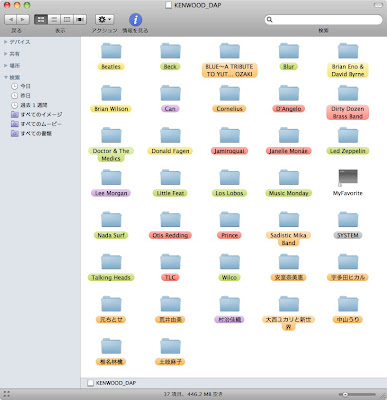Select the Otis Redding folder icon
Screen dimensions: 387x400
(x=170, y=220)
